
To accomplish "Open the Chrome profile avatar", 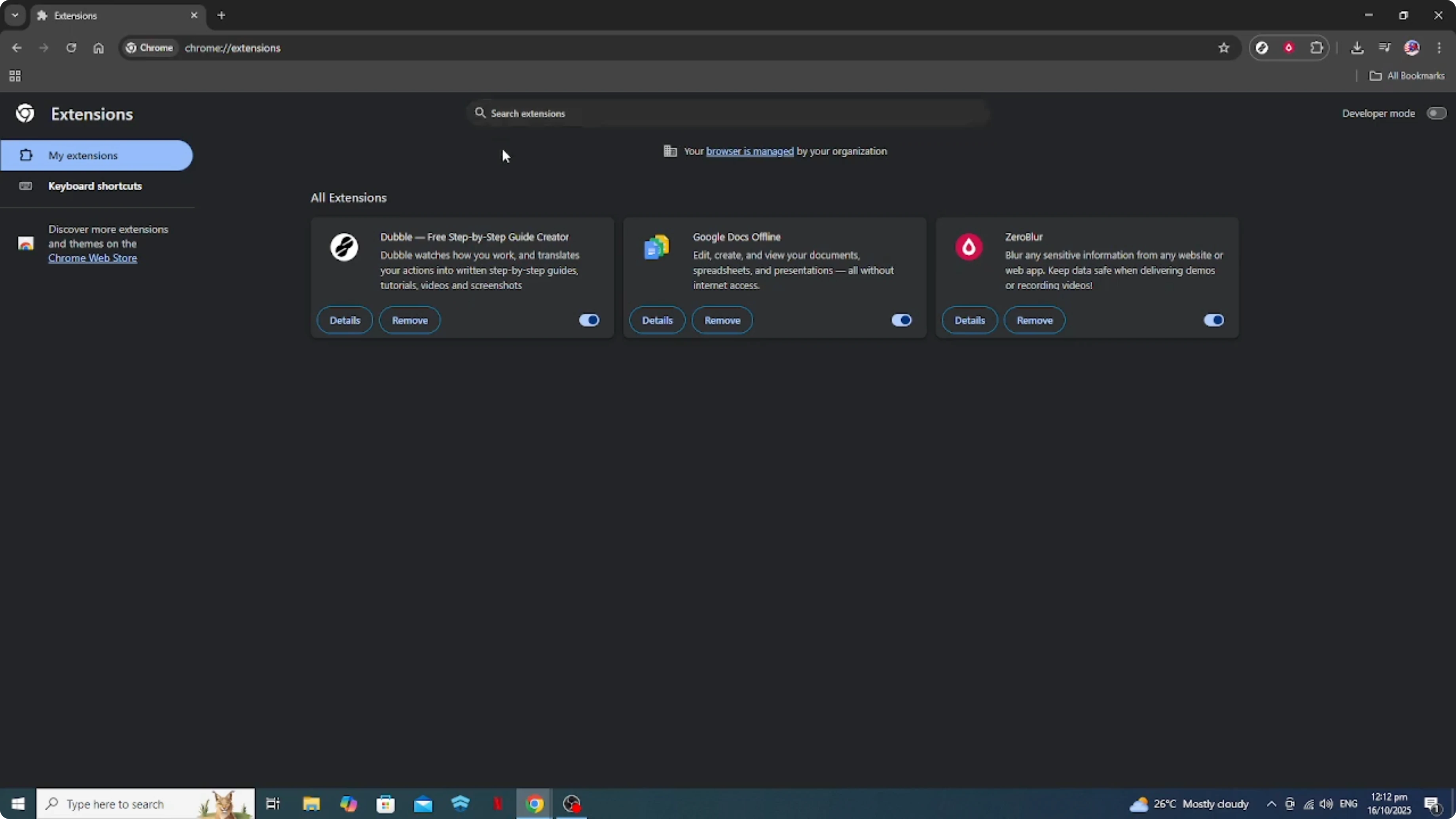I will coord(1412,48).
